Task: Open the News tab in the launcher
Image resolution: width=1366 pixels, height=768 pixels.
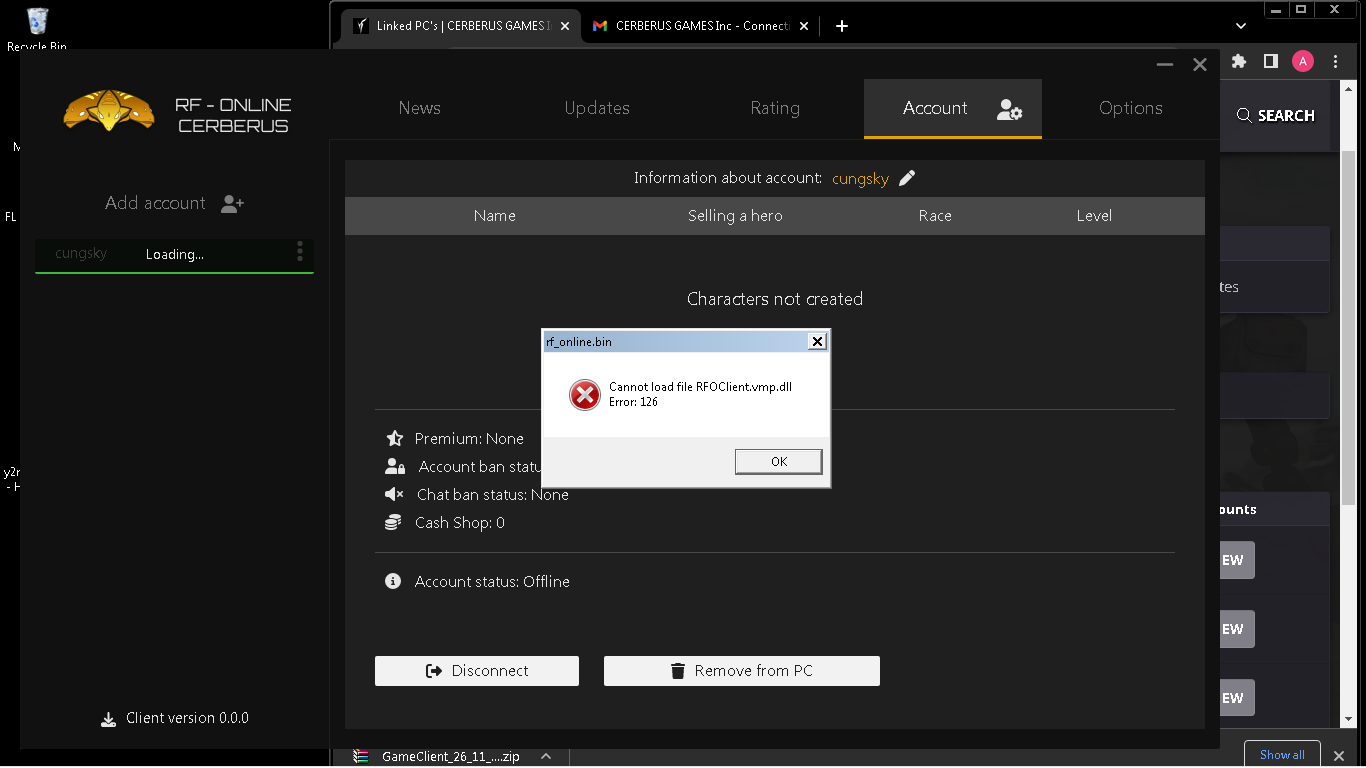Action: [x=419, y=108]
